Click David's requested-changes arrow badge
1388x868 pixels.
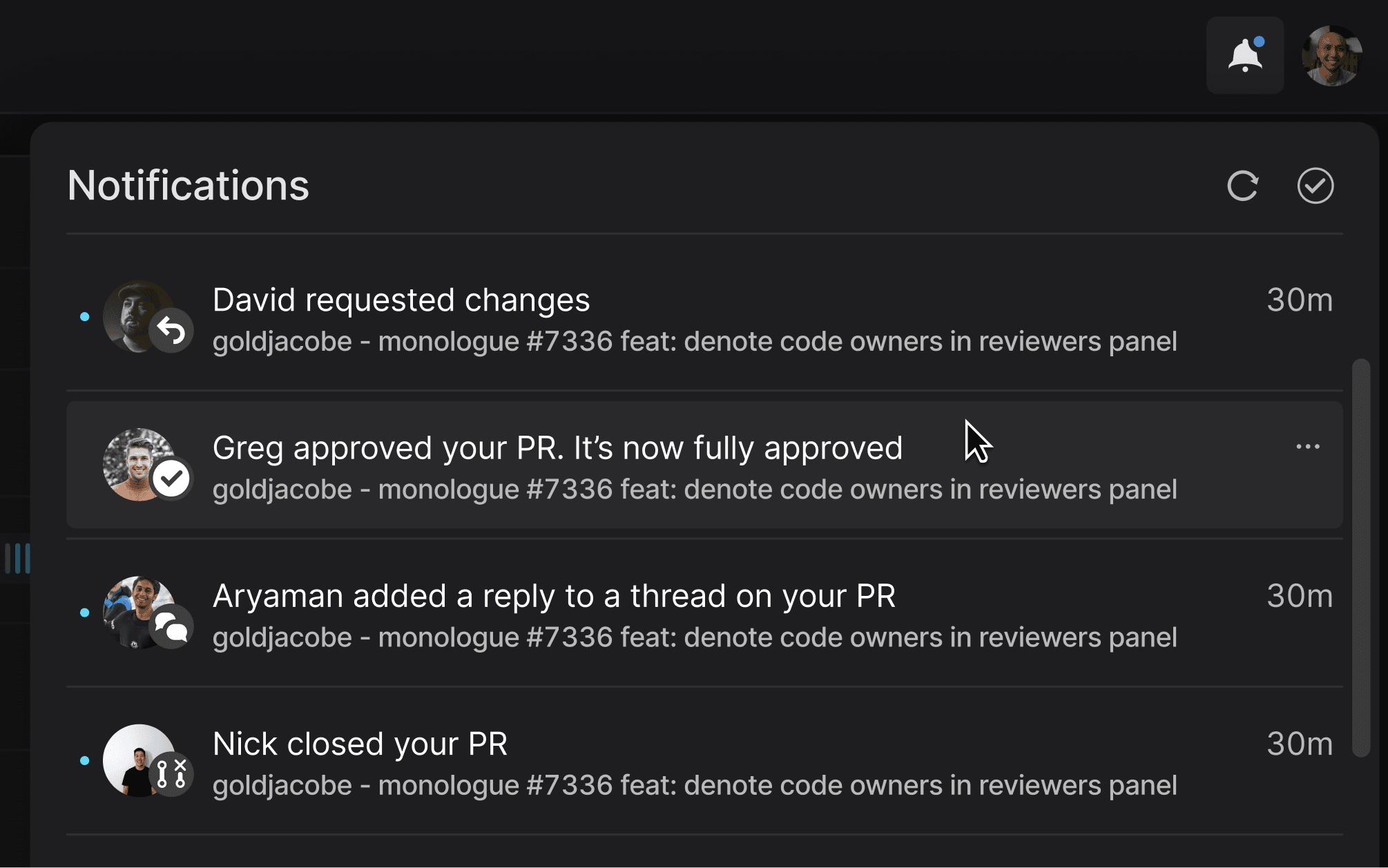(x=171, y=331)
